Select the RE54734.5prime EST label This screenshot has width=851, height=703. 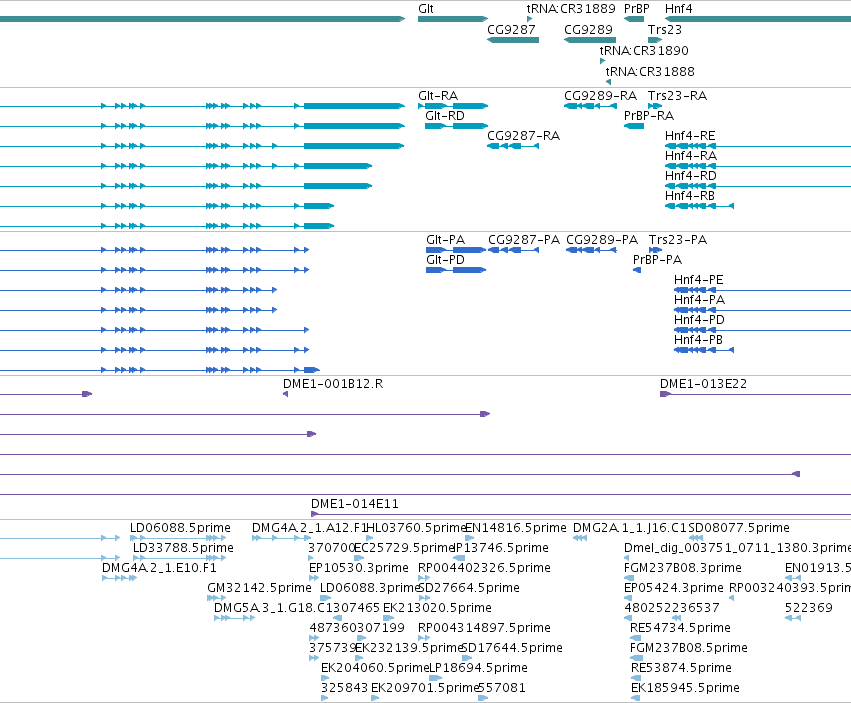[680, 628]
